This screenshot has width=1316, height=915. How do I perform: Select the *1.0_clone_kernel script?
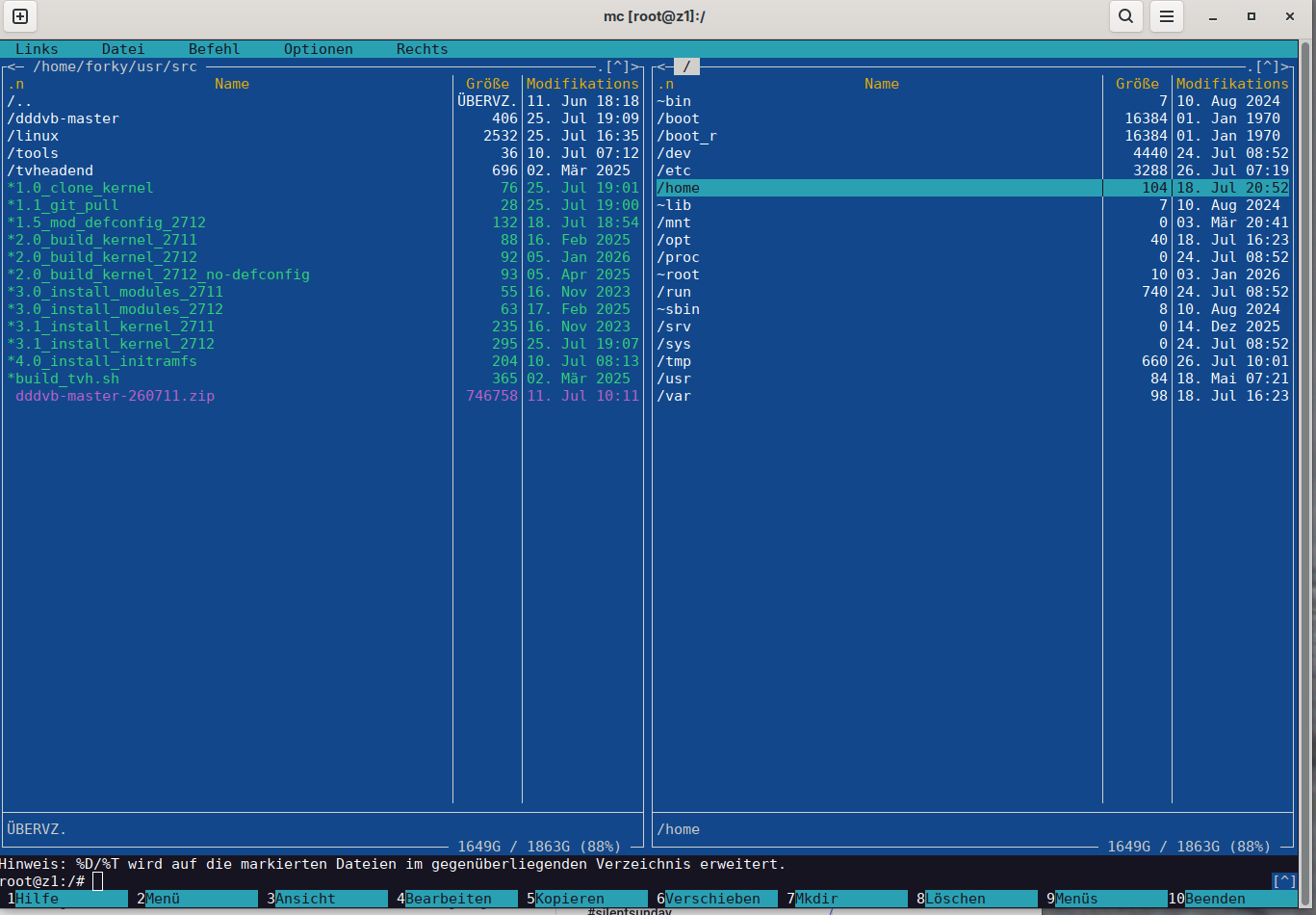tap(323, 188)
